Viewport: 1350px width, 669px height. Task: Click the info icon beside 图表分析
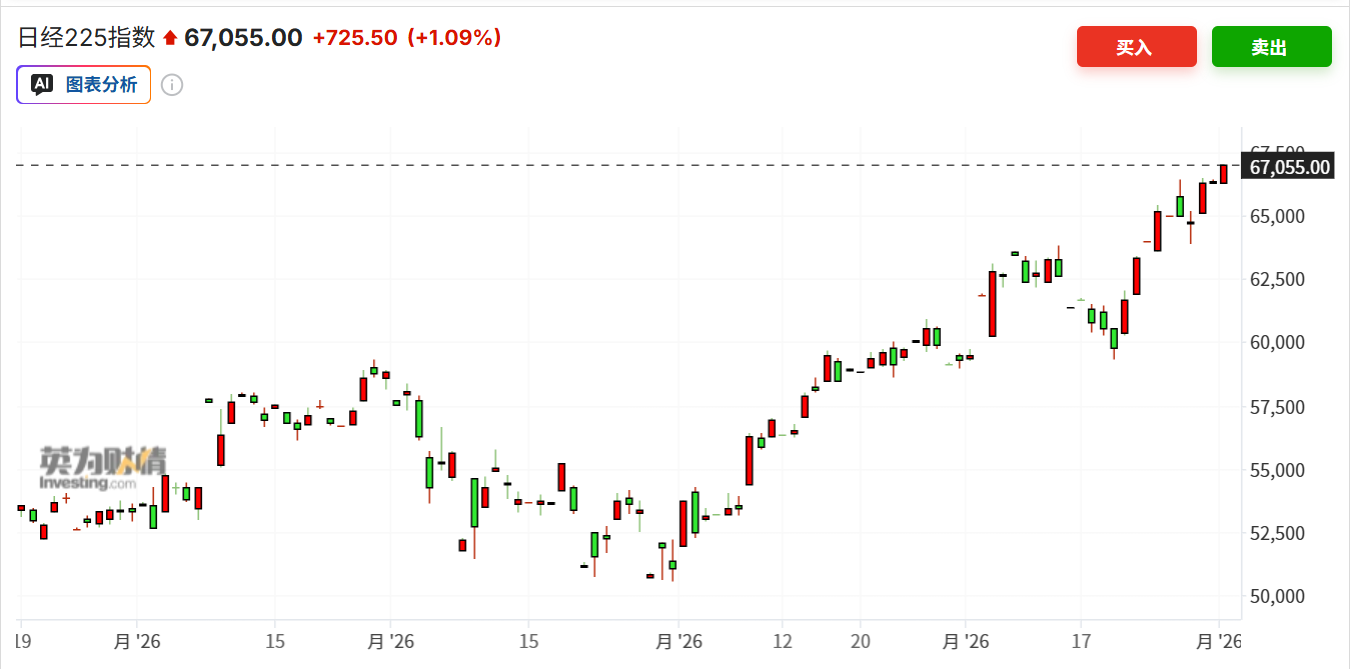click(x=172, y=85)
